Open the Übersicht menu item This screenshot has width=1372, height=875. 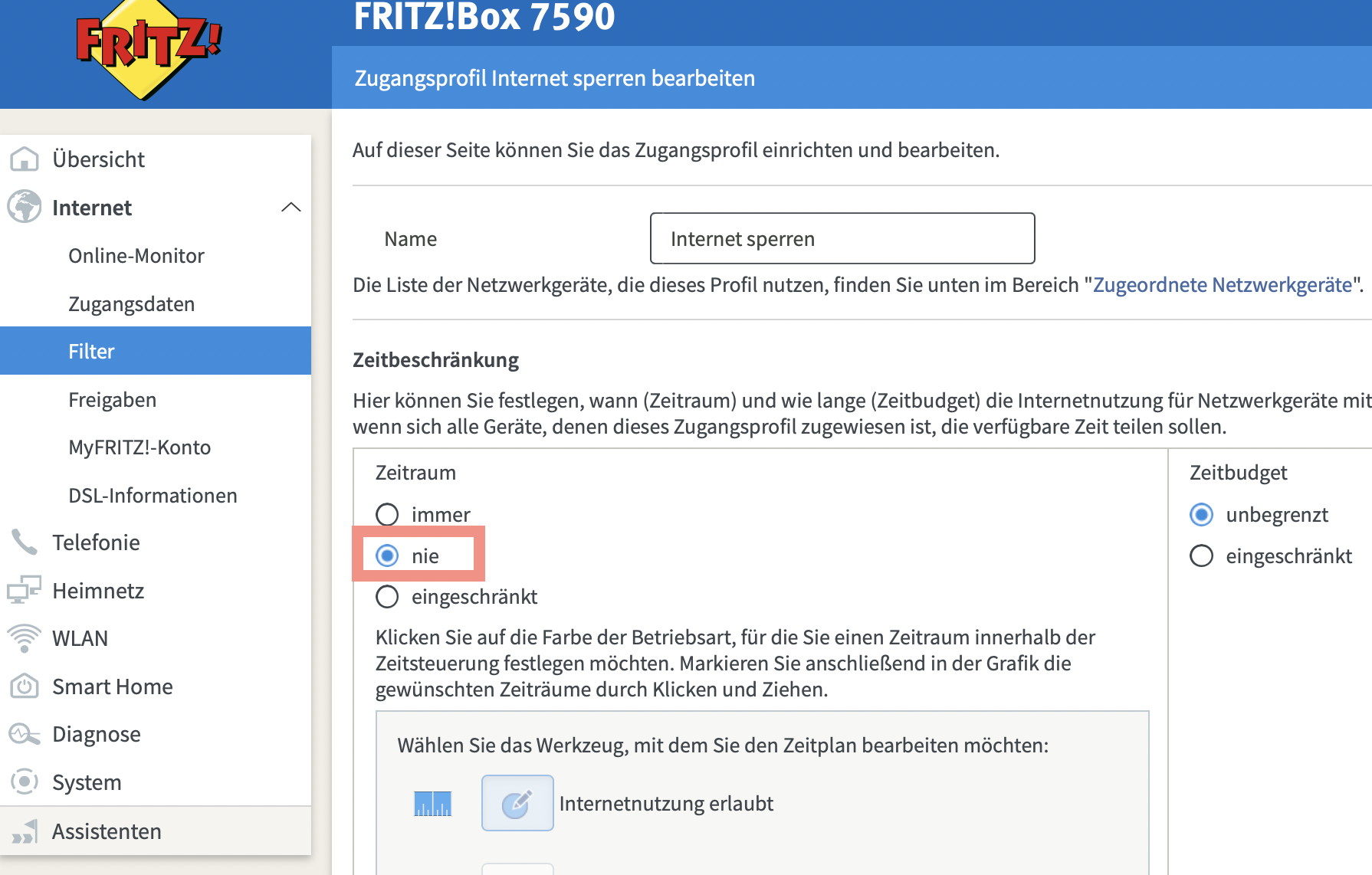pos(156,159)
